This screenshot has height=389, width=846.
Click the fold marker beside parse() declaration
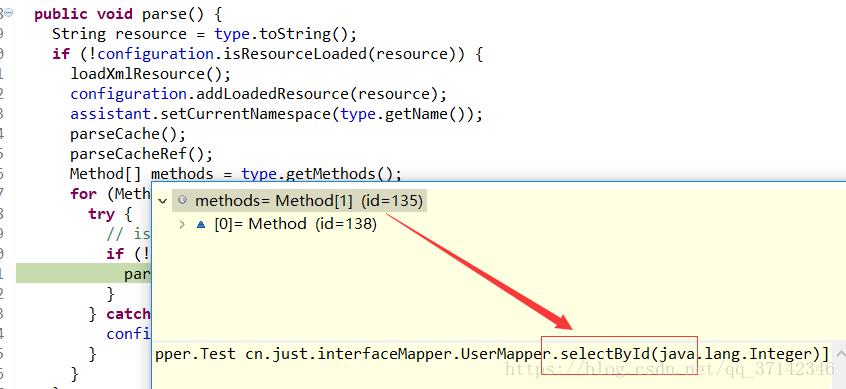click(9, 13)
